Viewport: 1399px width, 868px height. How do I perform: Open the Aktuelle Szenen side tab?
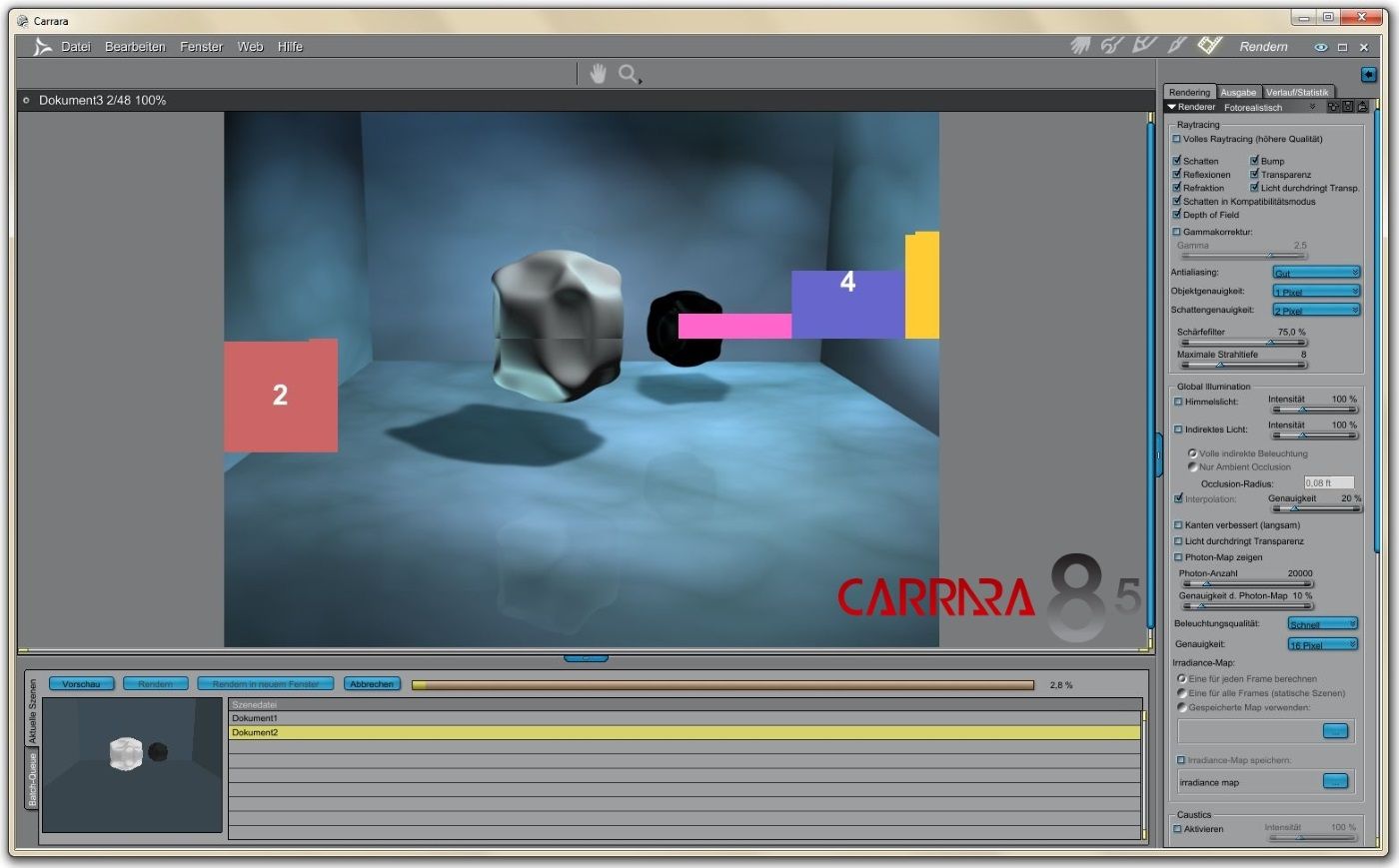(x=32, y=710)
